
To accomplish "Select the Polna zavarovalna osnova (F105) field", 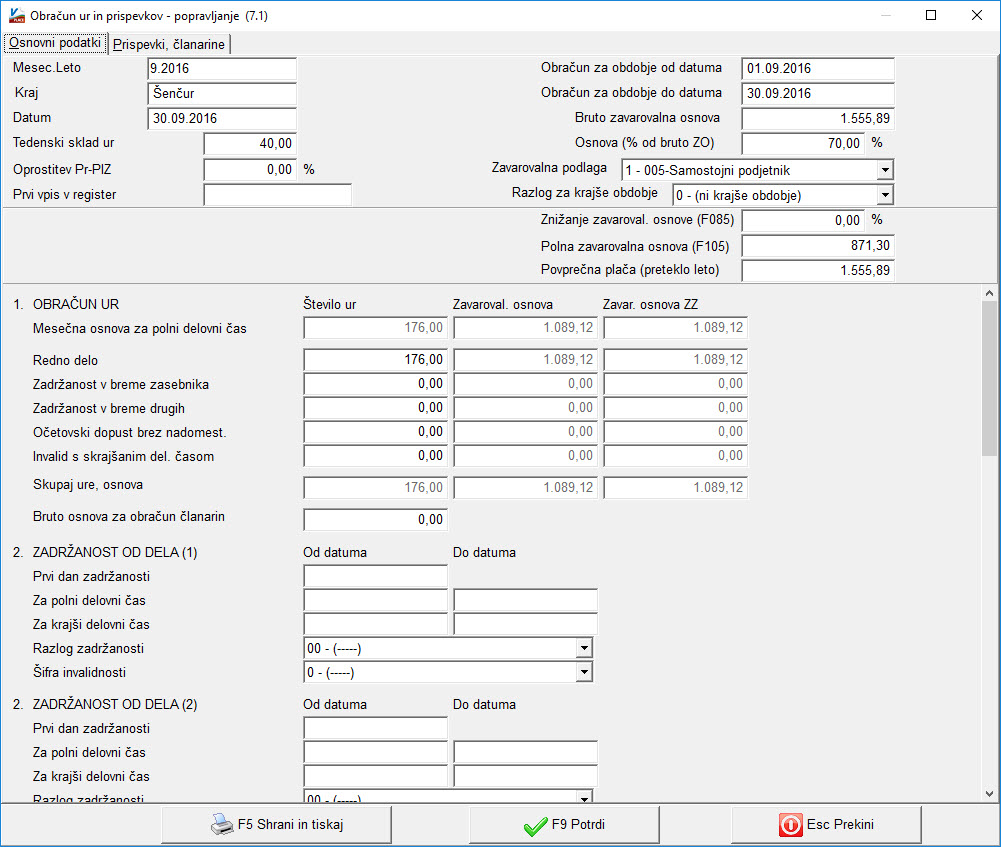I will click(x=817, y=246).
